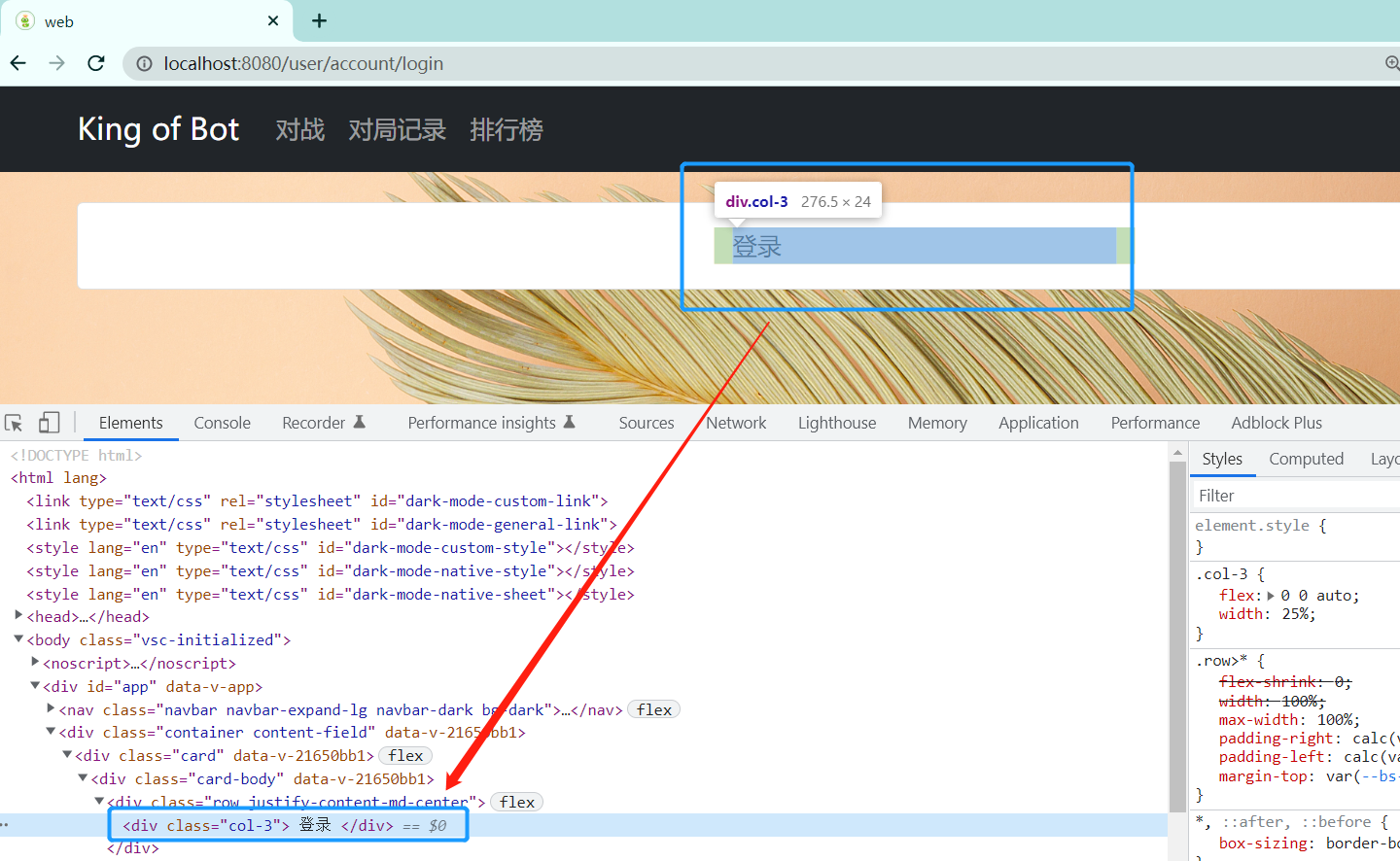Select the inspect element picker icon
This screenshot has height=861, width=1400.
coord(14,423)
